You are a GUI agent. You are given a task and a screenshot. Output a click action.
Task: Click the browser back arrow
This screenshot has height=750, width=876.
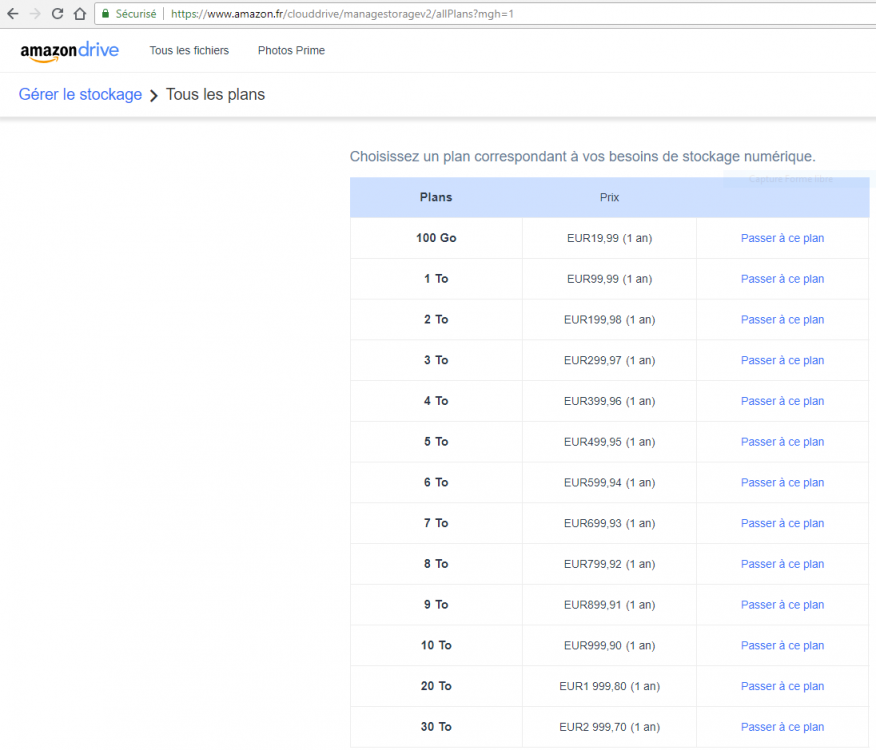coord(12,14)
